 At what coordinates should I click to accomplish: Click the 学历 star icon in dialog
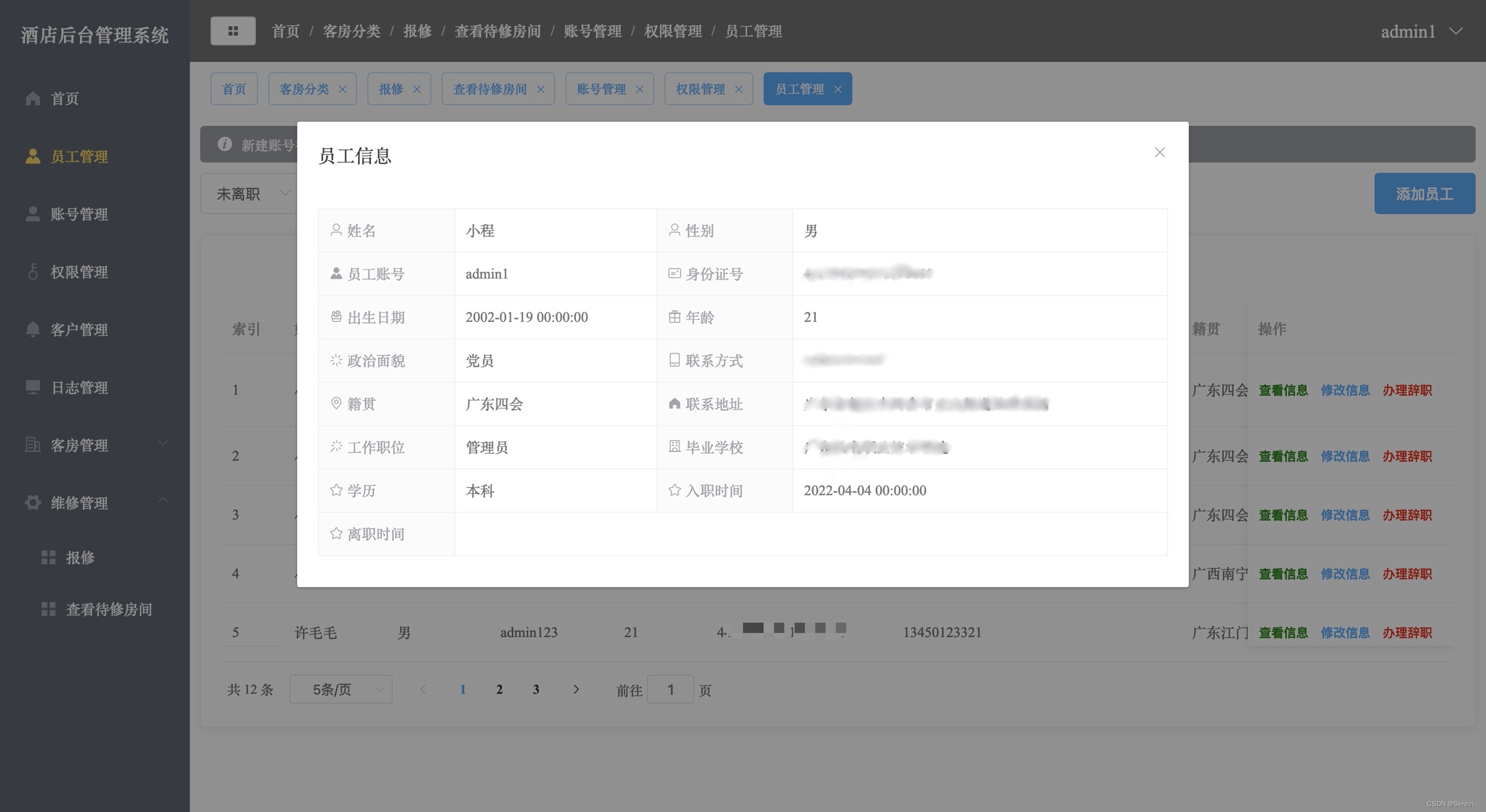tap(336, 490)
